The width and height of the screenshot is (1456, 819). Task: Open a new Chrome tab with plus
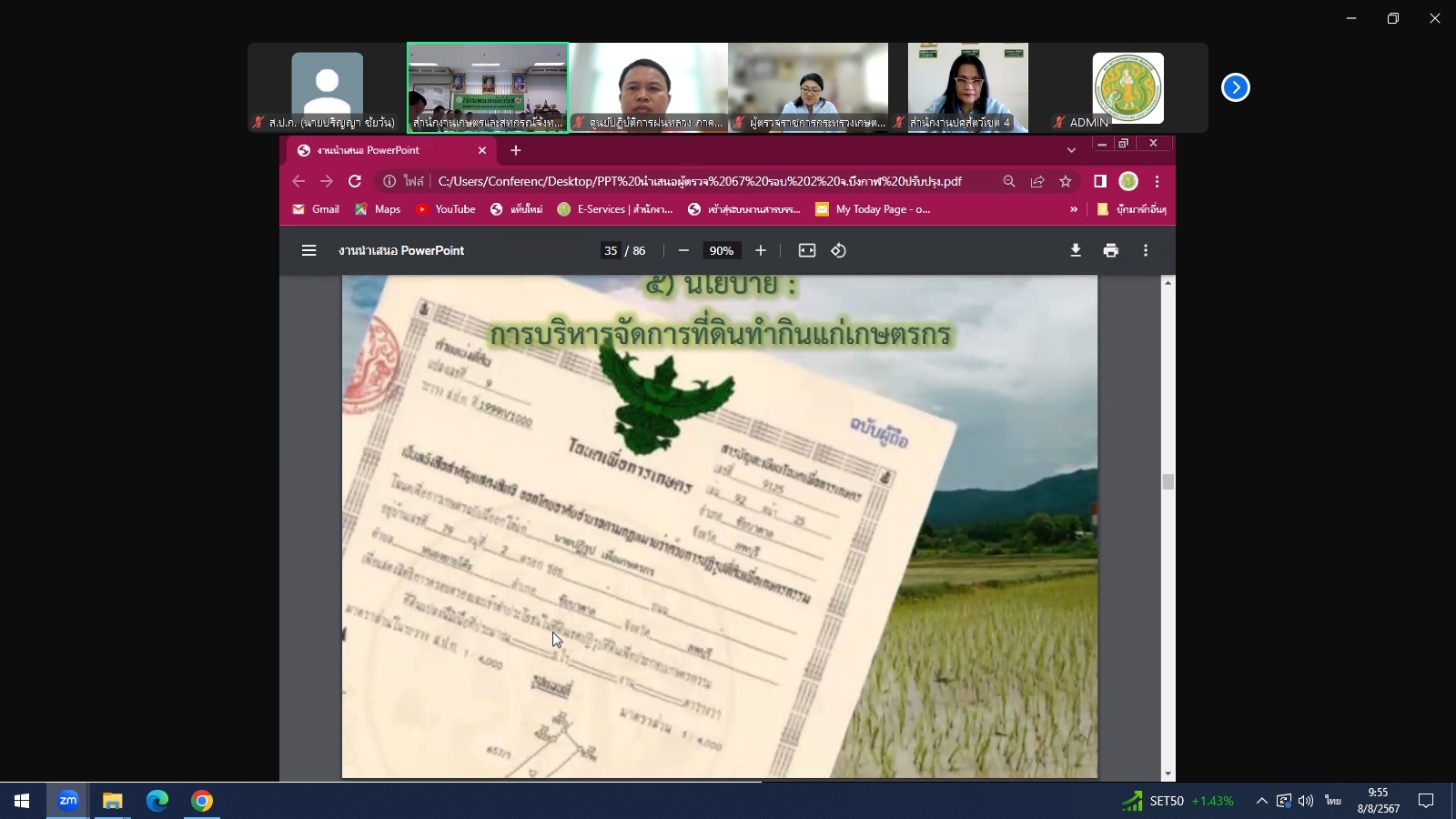coord(516,150)
